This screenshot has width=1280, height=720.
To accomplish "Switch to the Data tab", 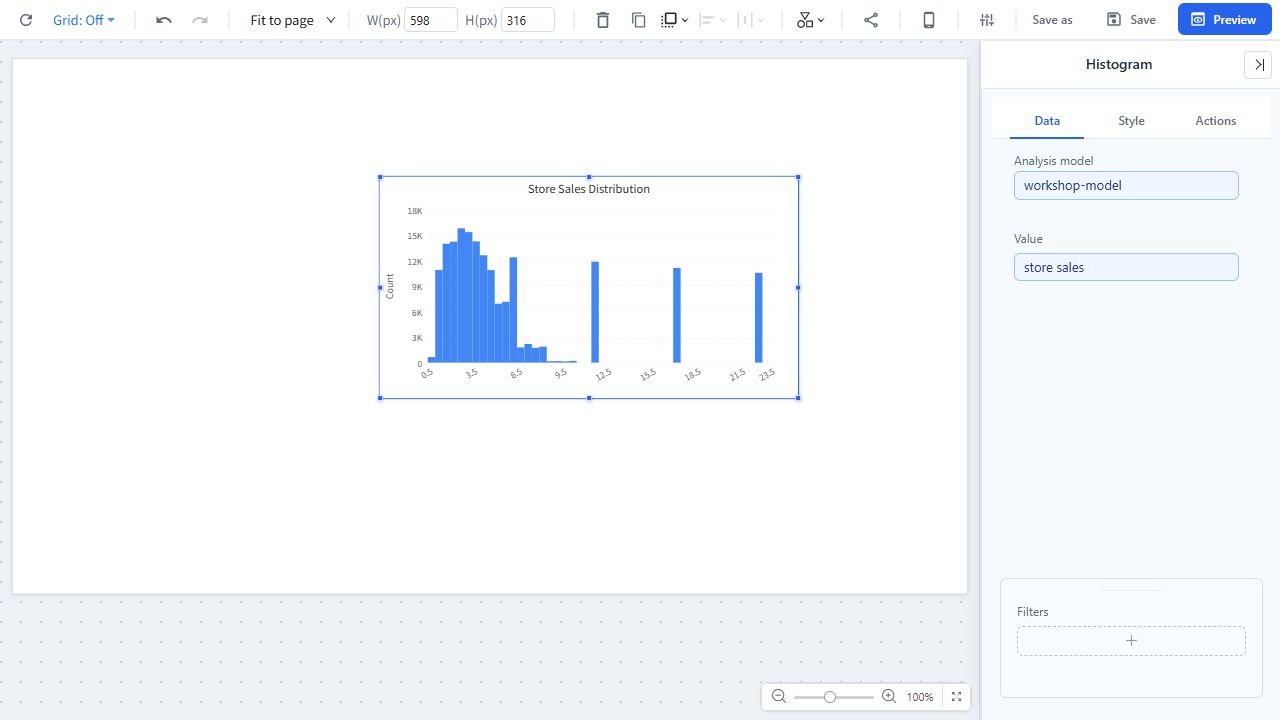I will 1047,121.
